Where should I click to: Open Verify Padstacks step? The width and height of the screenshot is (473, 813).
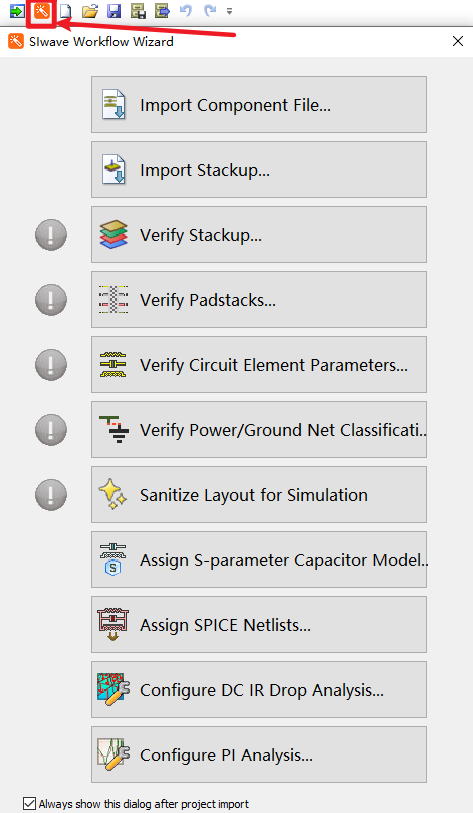click(259, 300)
